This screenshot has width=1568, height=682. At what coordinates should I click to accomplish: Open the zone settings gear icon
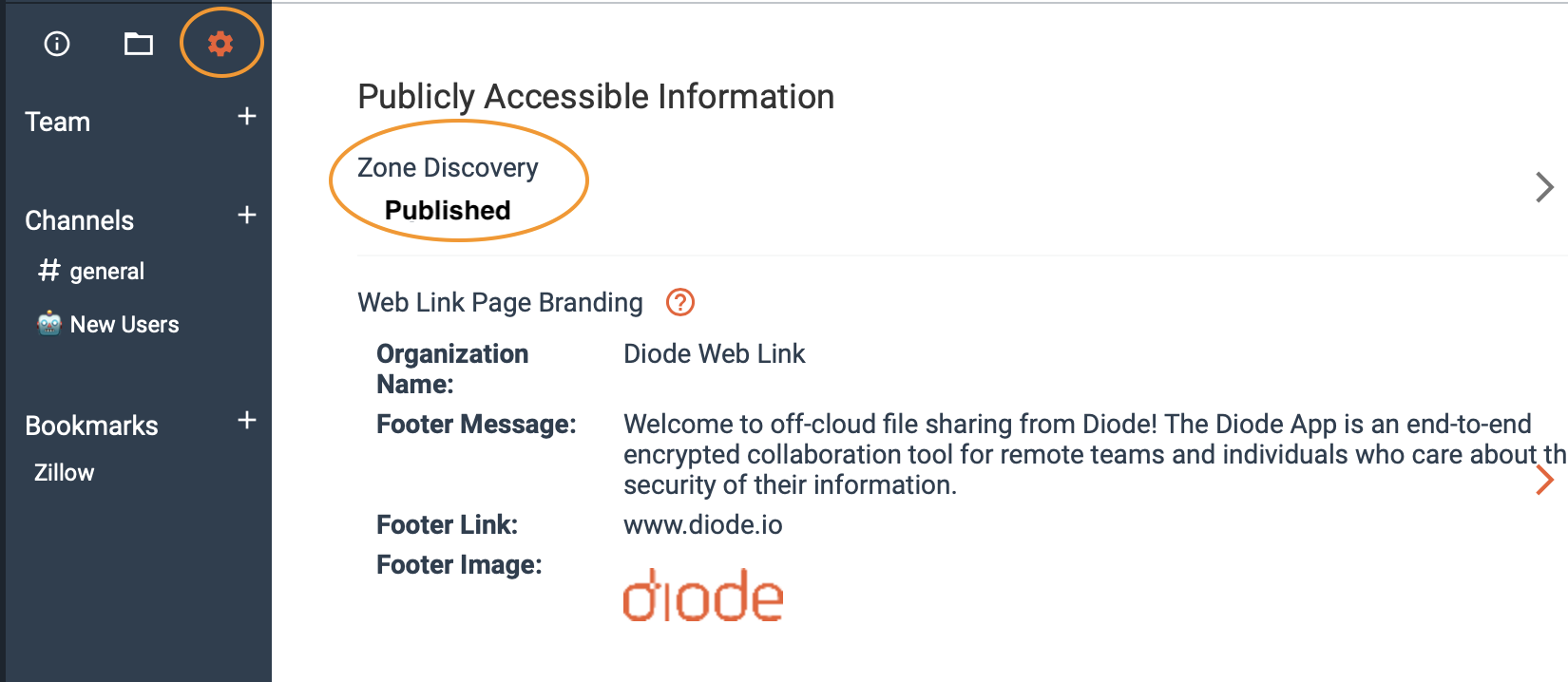[x=220, y=44]
